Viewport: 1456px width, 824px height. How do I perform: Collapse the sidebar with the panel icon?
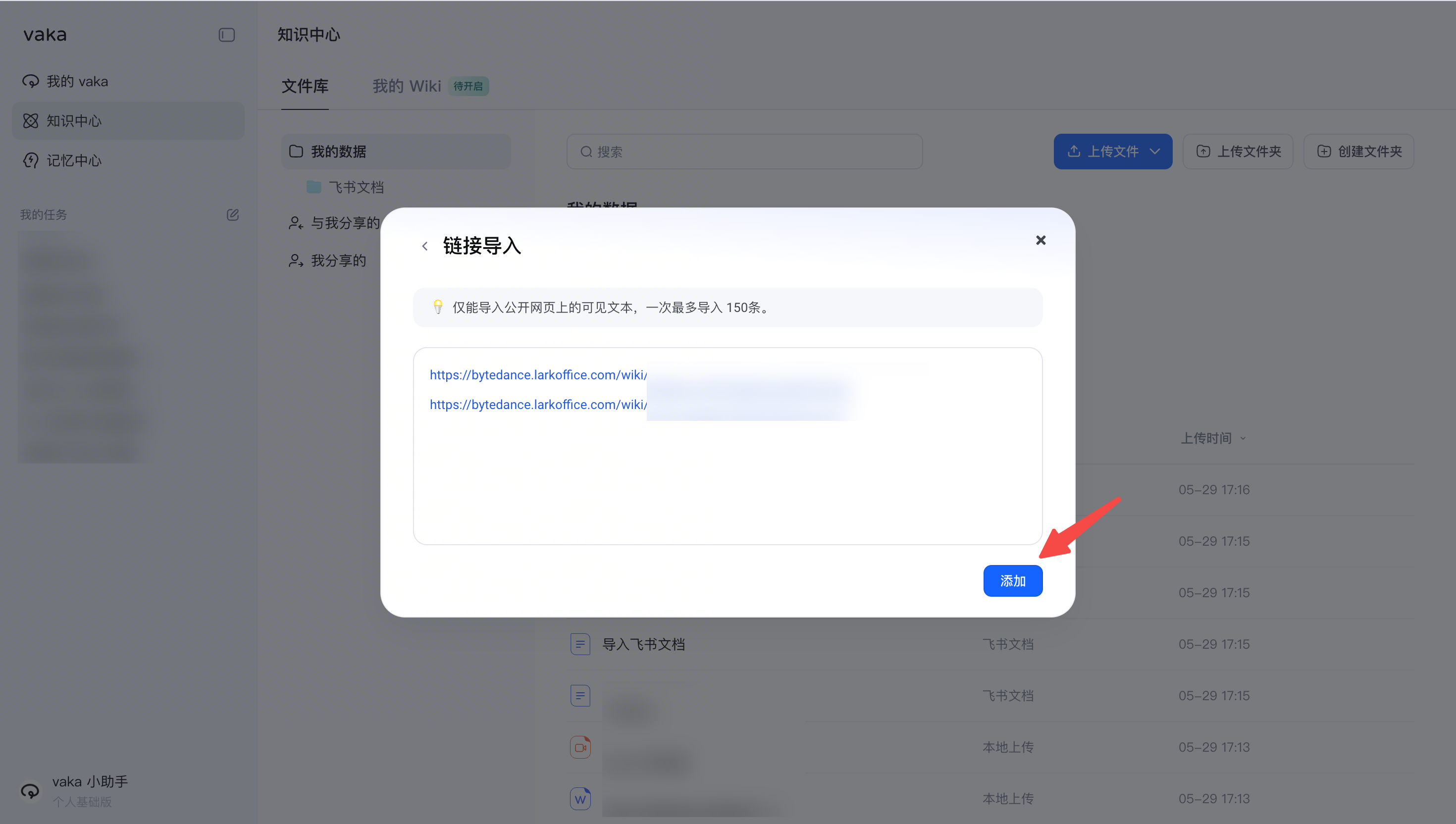click(226, 35)
